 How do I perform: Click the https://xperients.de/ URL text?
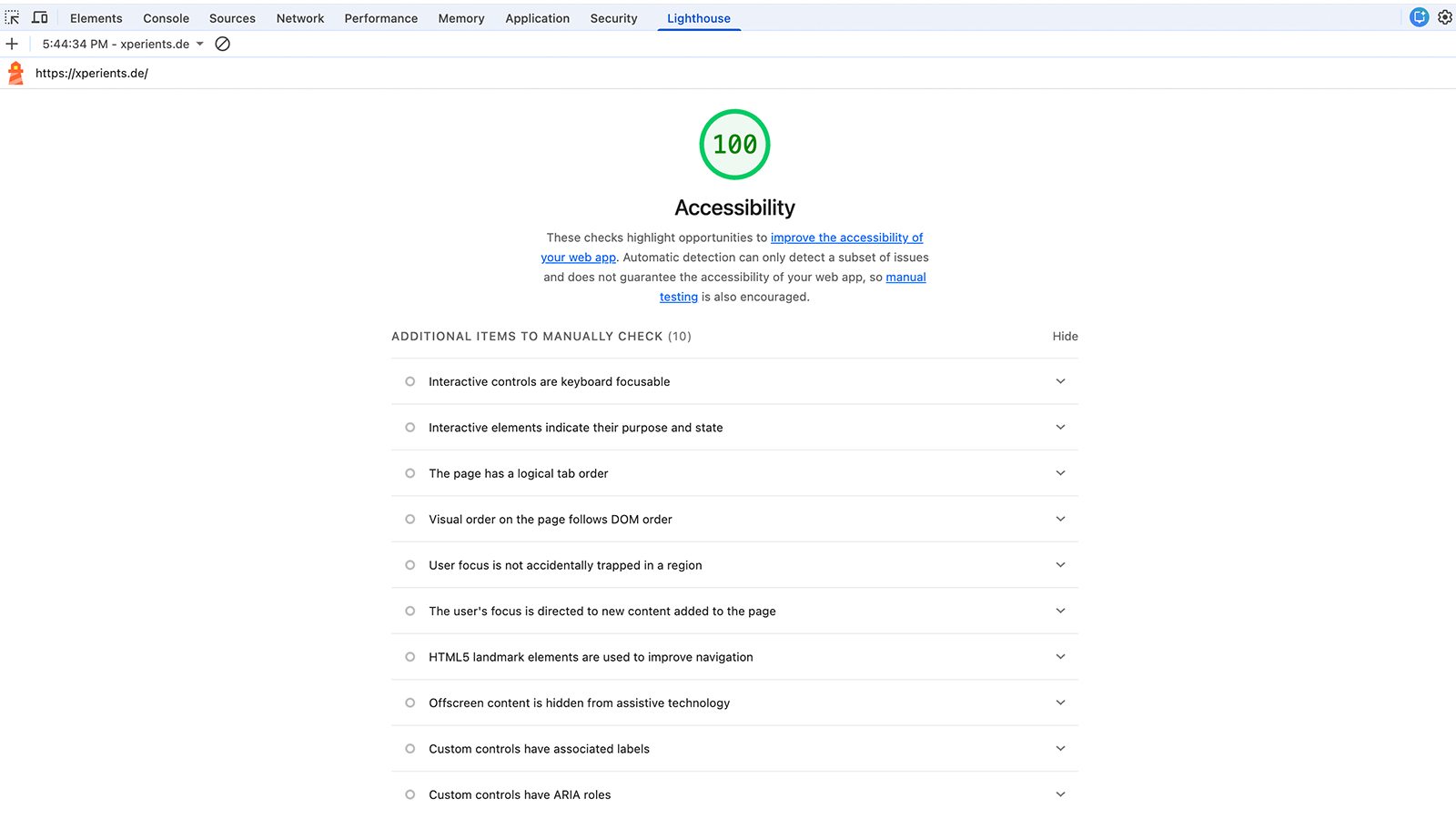(x=92, y=73)
